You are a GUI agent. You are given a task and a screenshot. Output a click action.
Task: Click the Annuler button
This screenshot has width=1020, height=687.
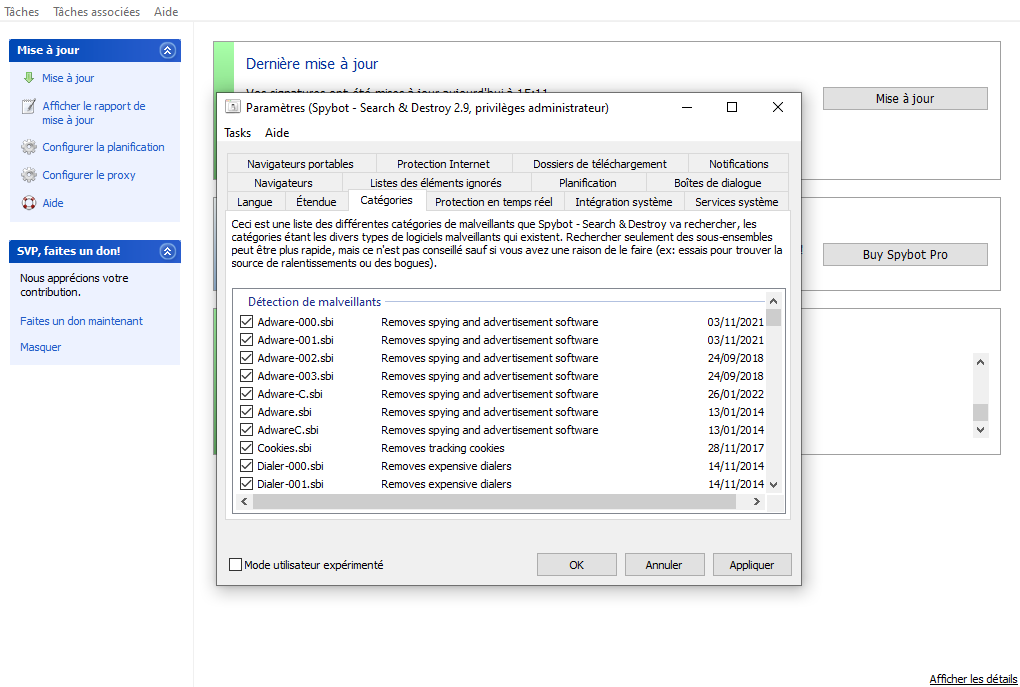pos(664,565)
